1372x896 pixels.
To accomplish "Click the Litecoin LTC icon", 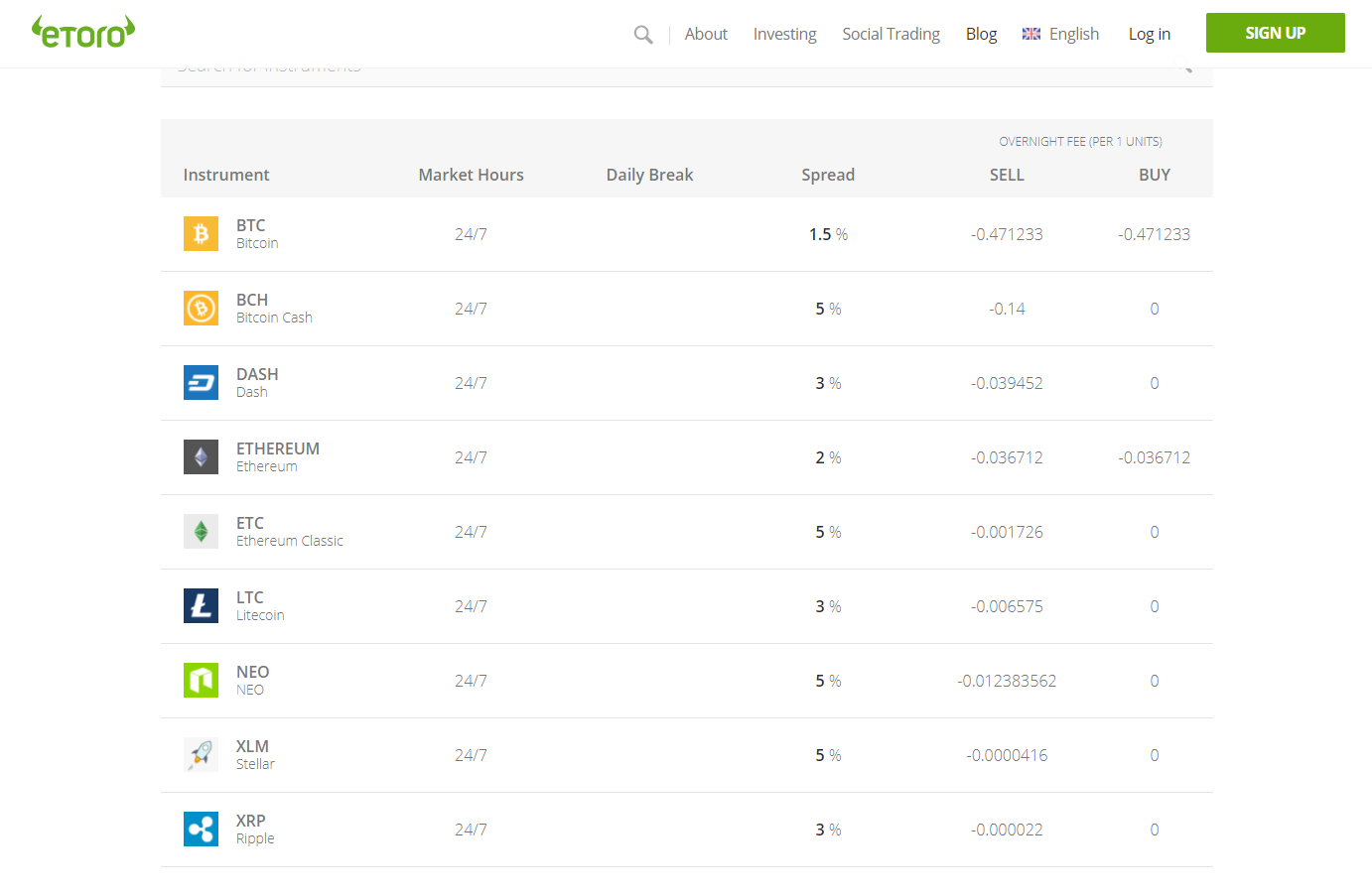I will pyautogui.click(x=201, y=606).
